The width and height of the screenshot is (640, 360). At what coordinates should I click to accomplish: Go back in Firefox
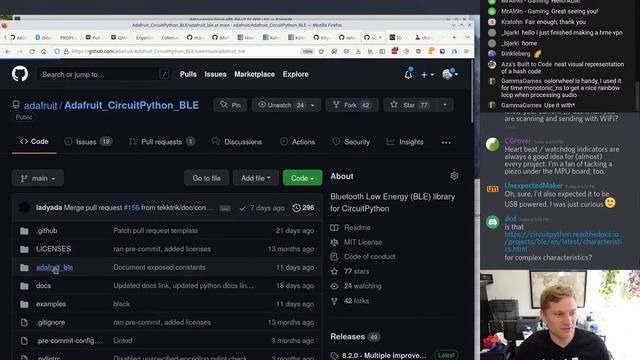pos(8,51)
